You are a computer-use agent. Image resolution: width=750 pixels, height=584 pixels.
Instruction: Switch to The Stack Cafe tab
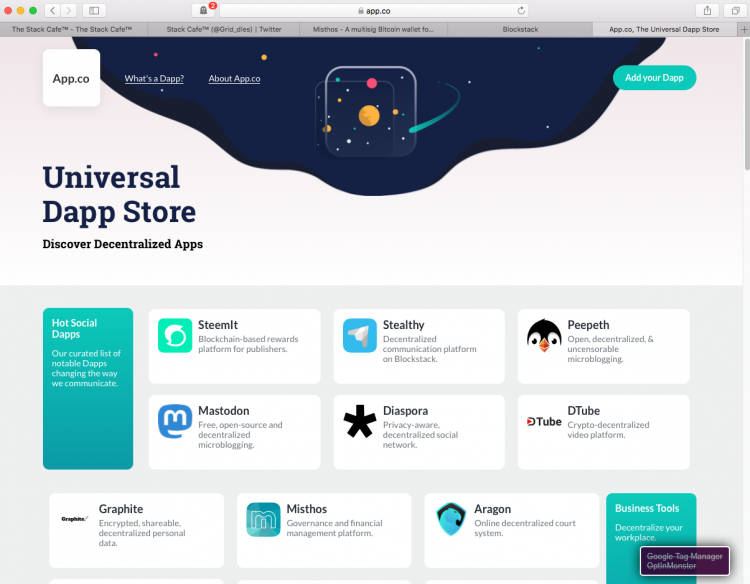click(x=74, y=29)
